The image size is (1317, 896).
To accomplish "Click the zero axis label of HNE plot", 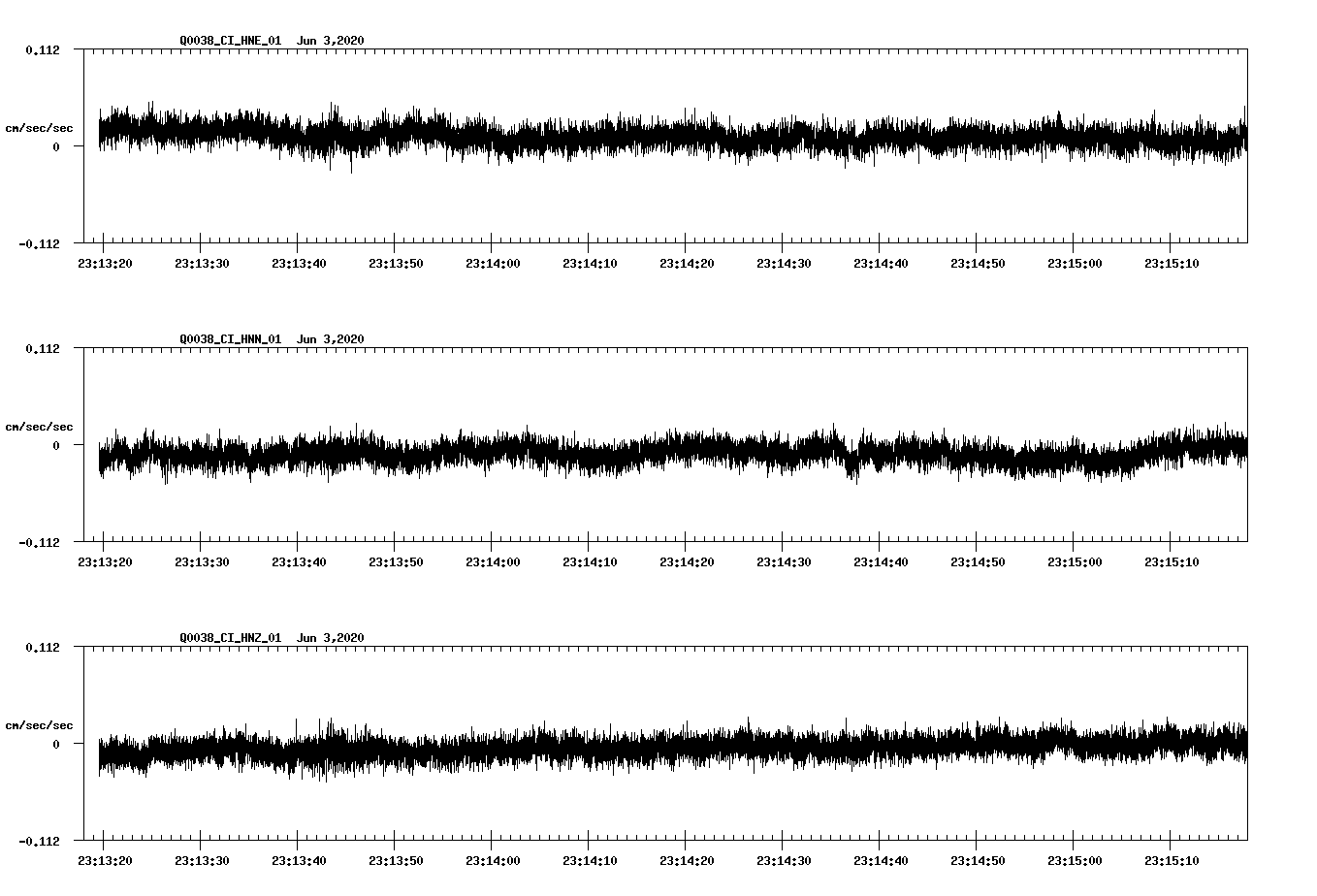I will pos(56,147).
